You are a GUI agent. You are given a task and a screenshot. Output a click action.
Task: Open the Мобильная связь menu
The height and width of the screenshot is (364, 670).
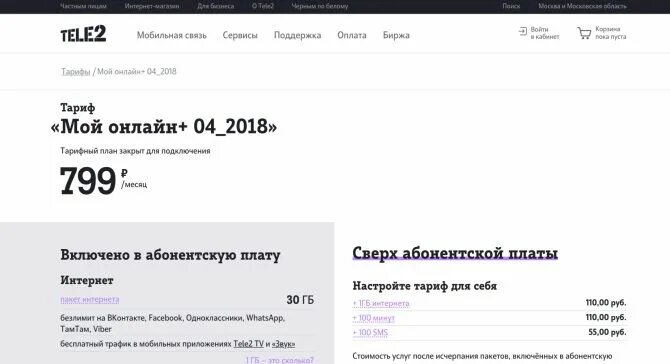point(172,35)
